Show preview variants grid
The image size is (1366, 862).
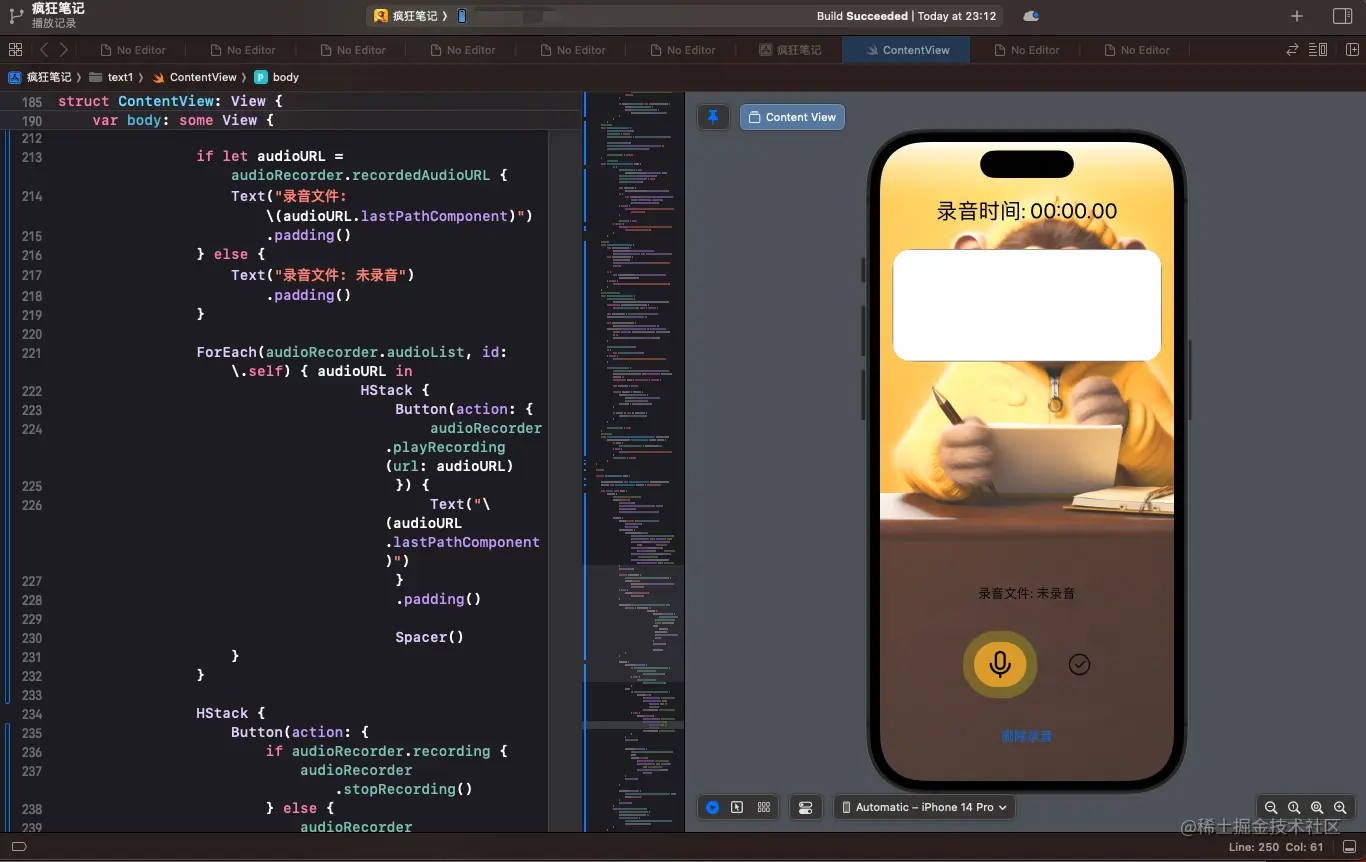[764, 807]
